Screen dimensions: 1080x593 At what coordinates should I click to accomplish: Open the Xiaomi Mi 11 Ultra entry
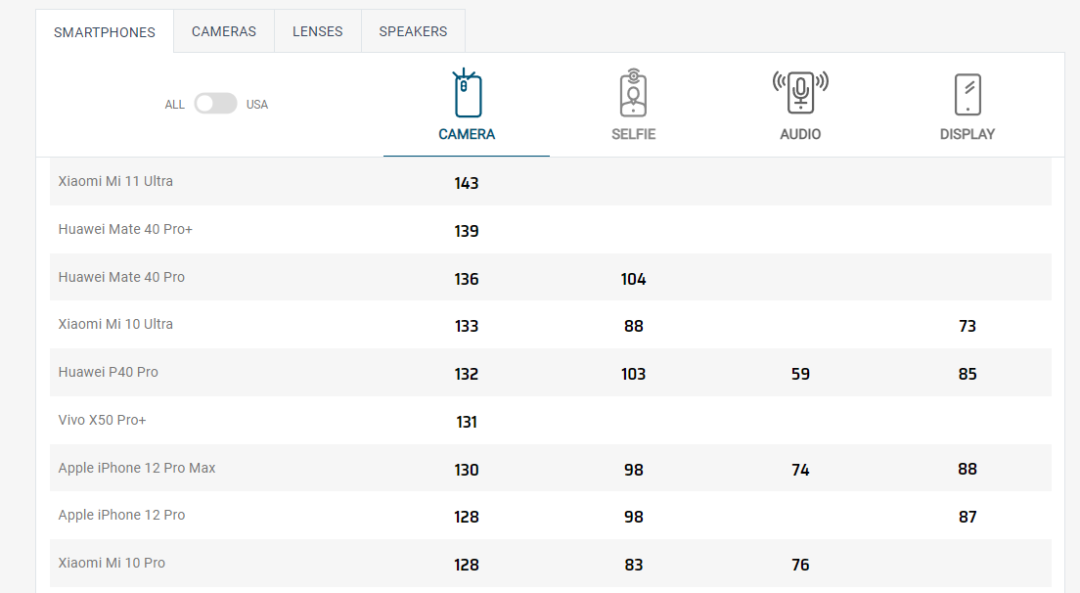pyautogui.click(x=116, y=182)
